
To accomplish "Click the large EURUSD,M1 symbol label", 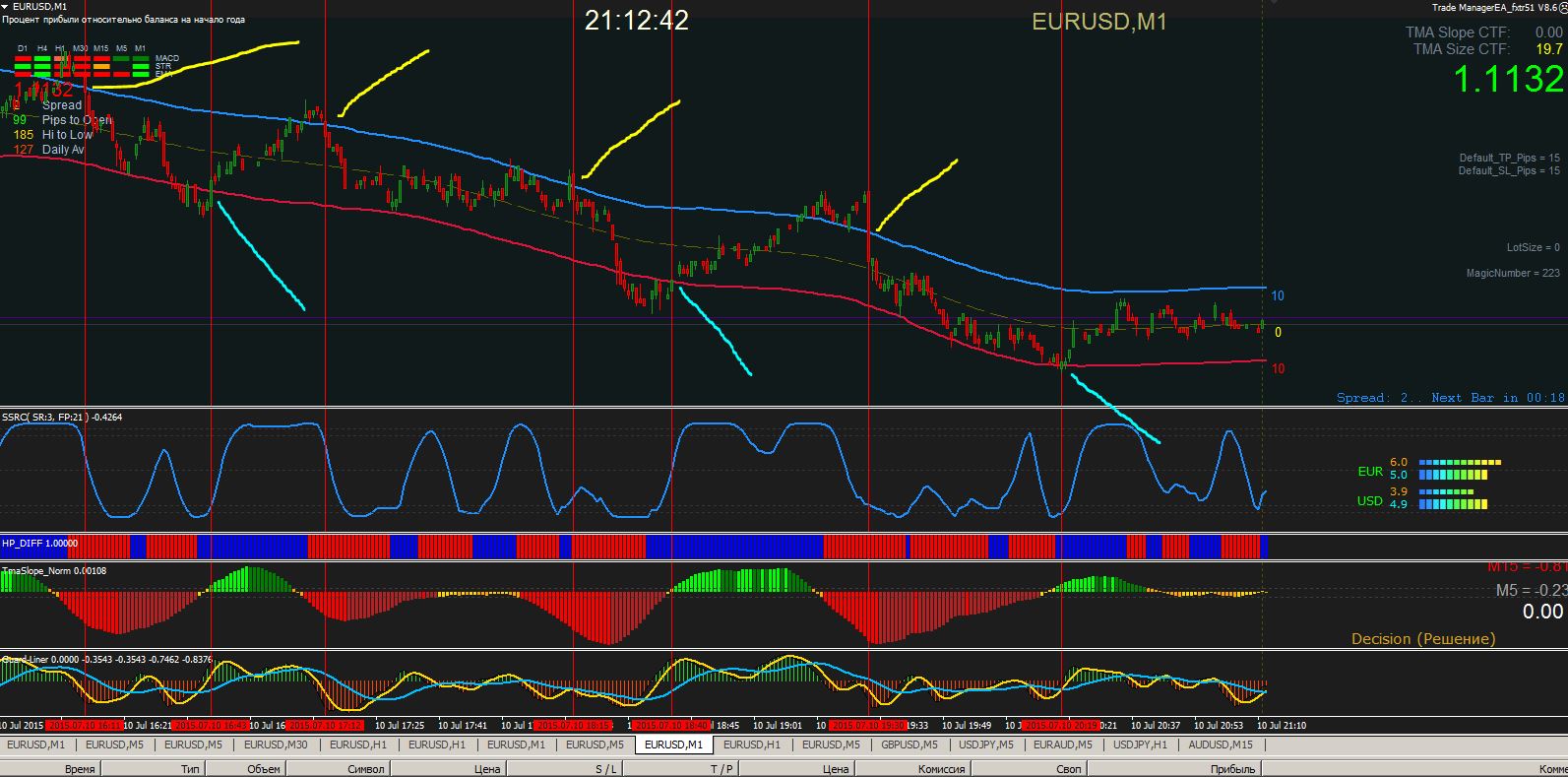I will 1099,21.
